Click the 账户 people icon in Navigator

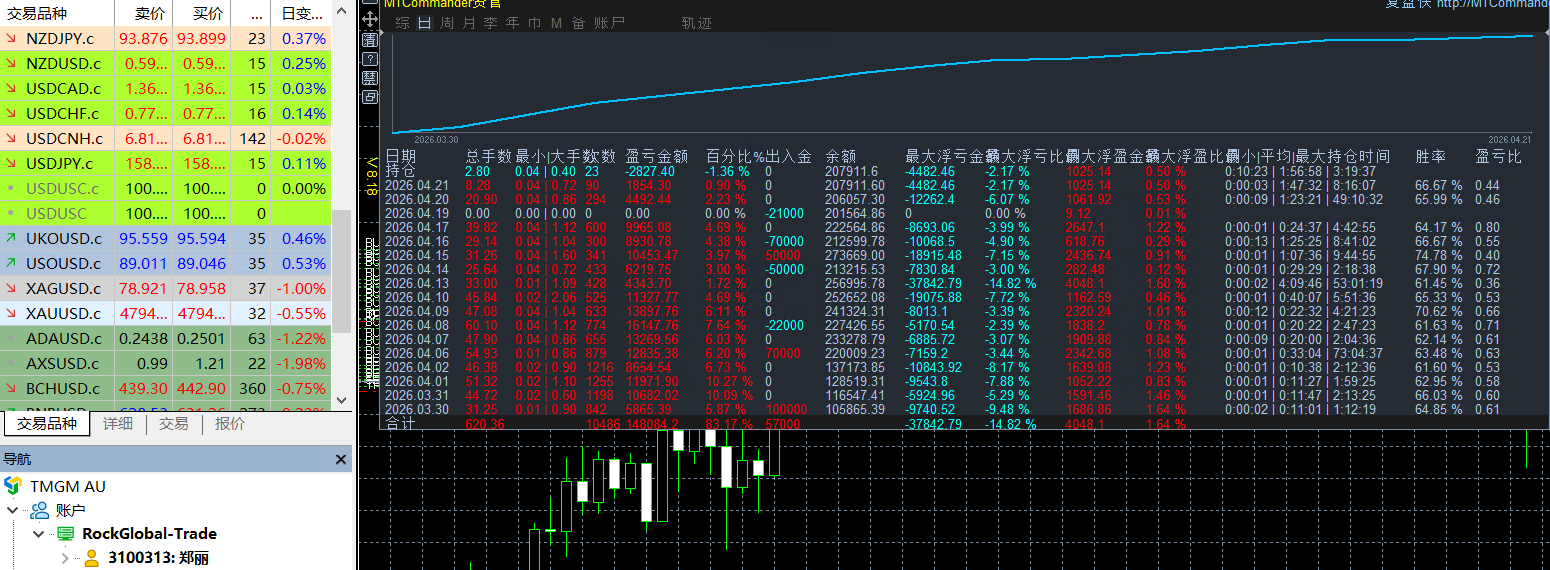[40, 510]
